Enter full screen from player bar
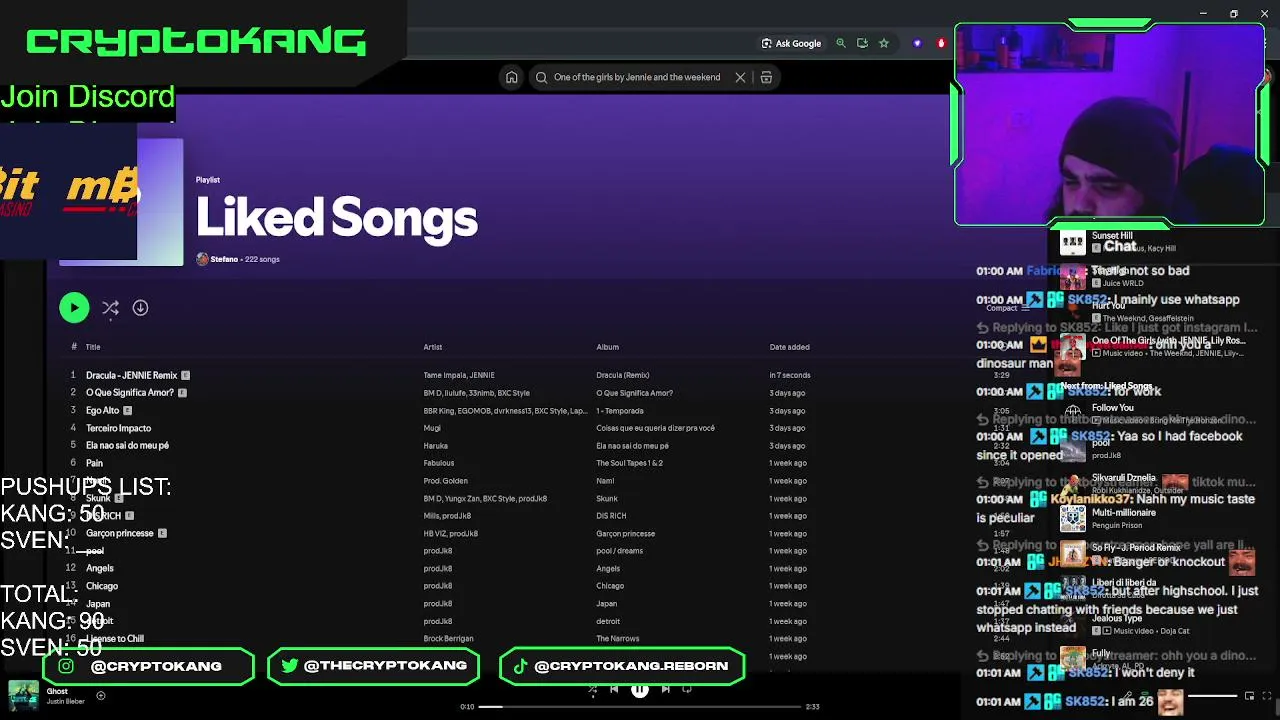1280x720 pixels. [1268, 696]
